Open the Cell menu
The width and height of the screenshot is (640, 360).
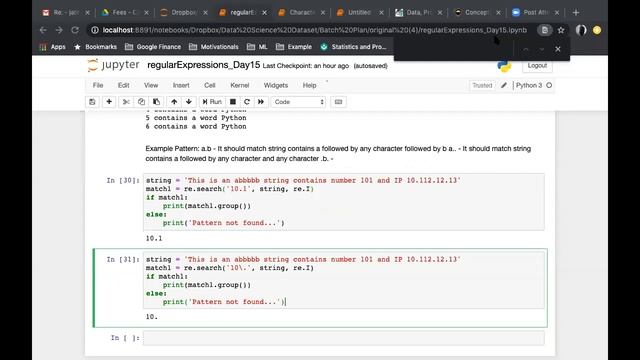(210, 85)
